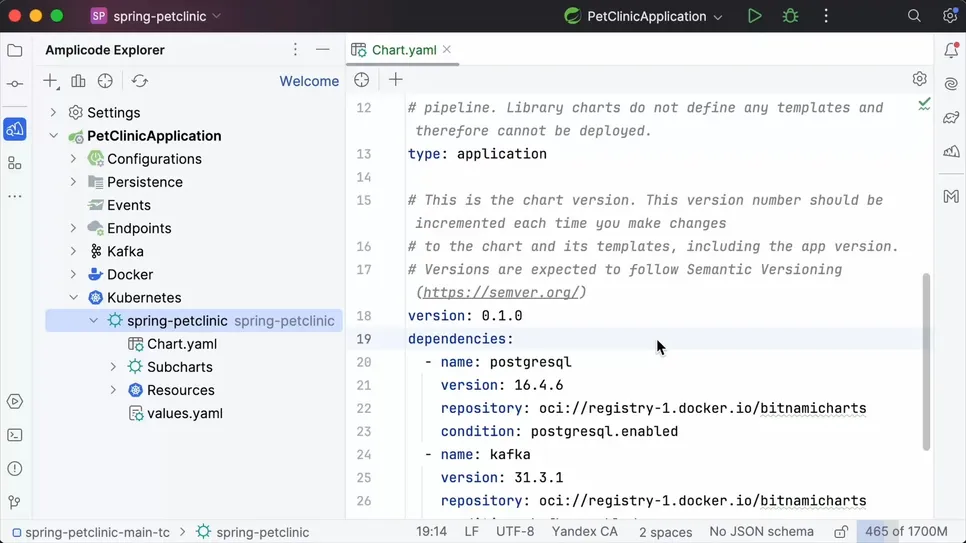Click the green inspection checkmark widget
966x543 pixels.
point(924,104)
